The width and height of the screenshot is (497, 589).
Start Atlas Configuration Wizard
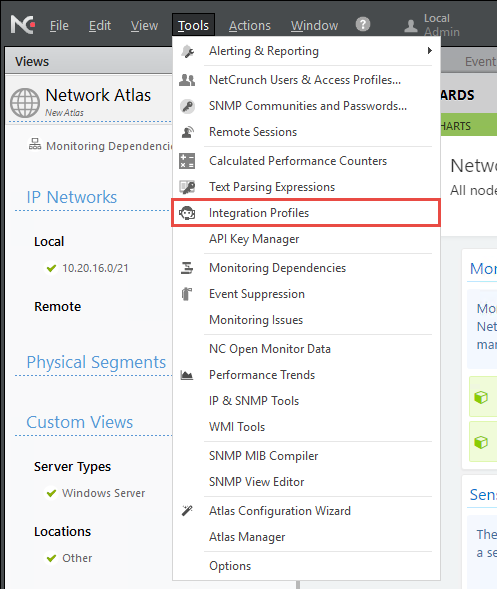[x=306, y=510]
